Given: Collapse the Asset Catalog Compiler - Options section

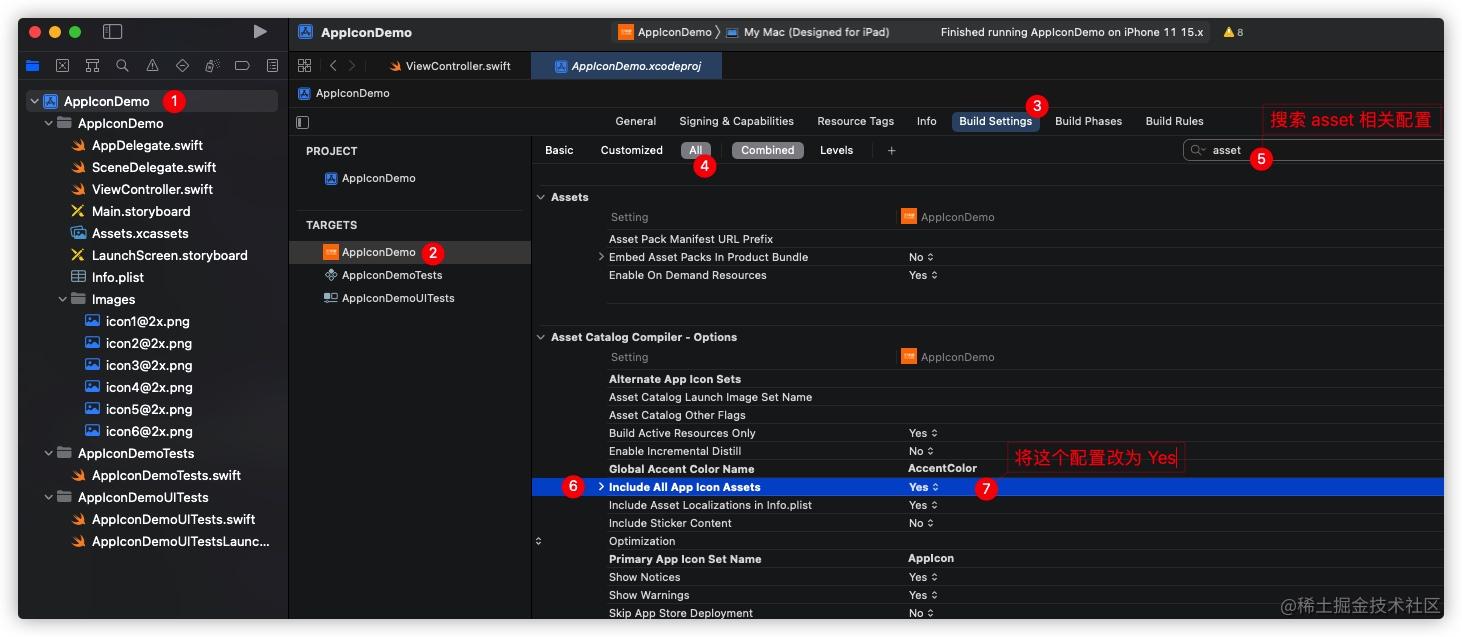Looking at the screenshot, I should pos(540,337).
